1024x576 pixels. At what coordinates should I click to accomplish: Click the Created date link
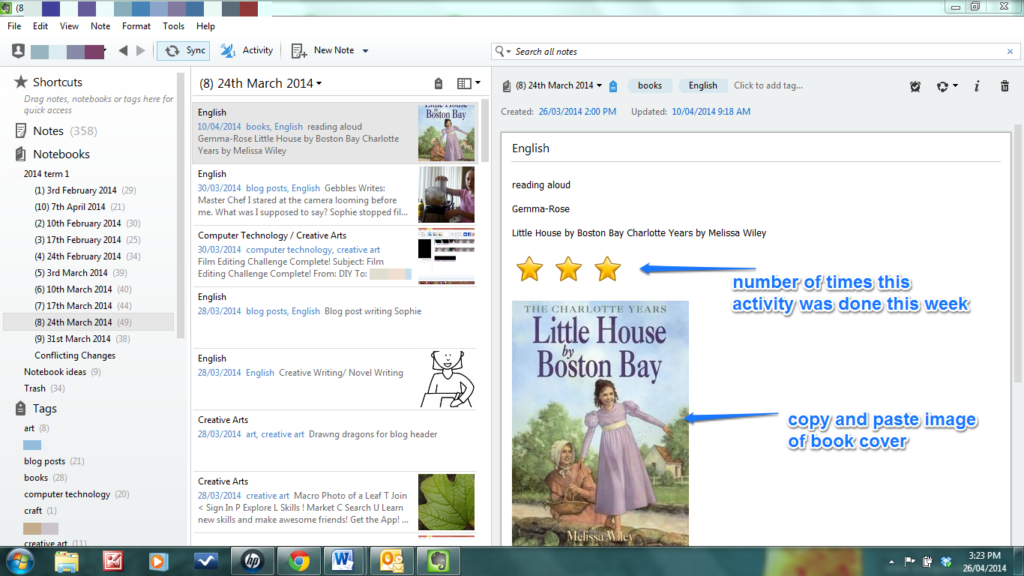577,111
